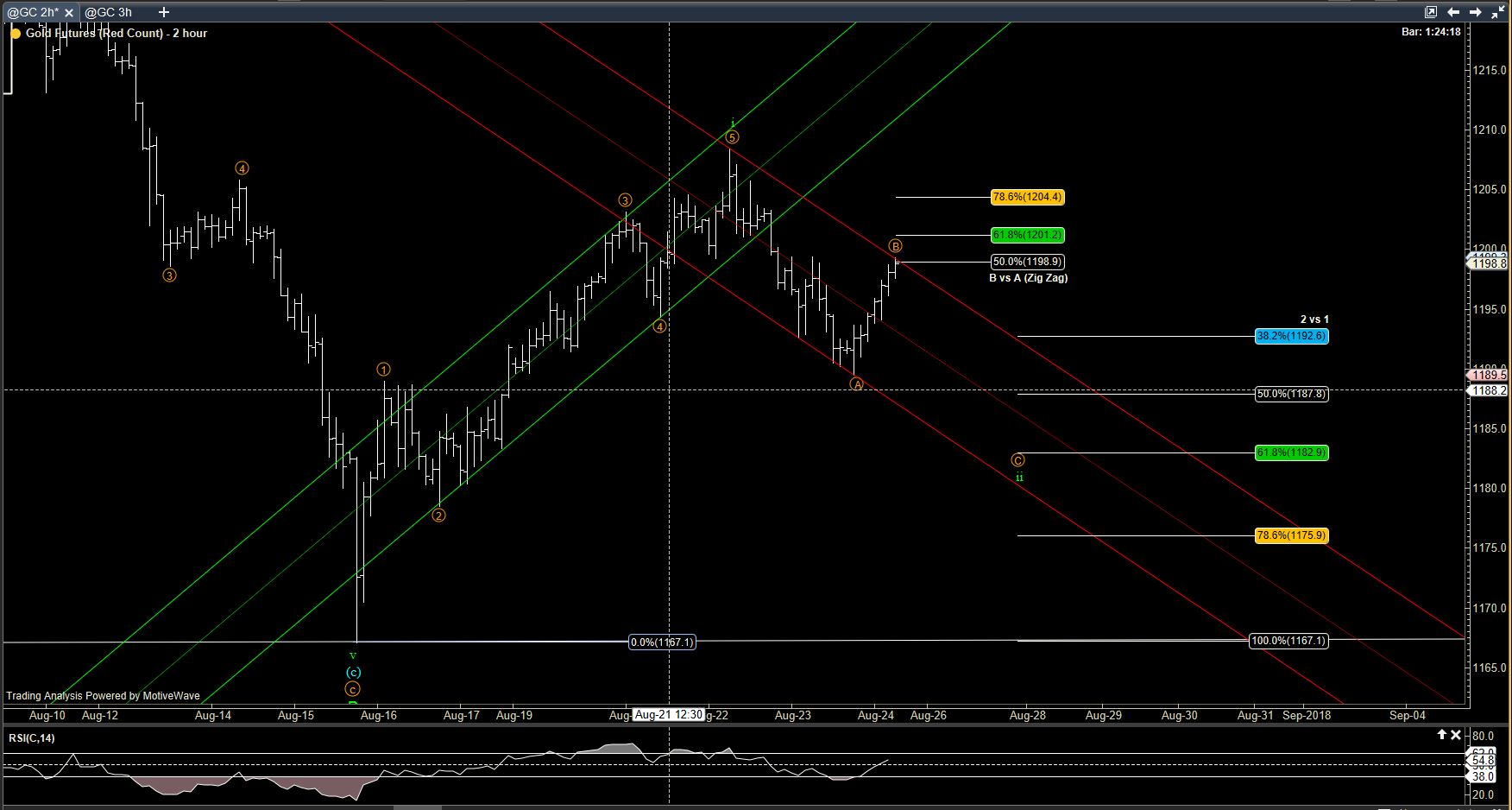This screenshot has height=810, width=1512.
Task: Select the green i wave label at top
Action: pyautogui.click(x=732, y=123)
